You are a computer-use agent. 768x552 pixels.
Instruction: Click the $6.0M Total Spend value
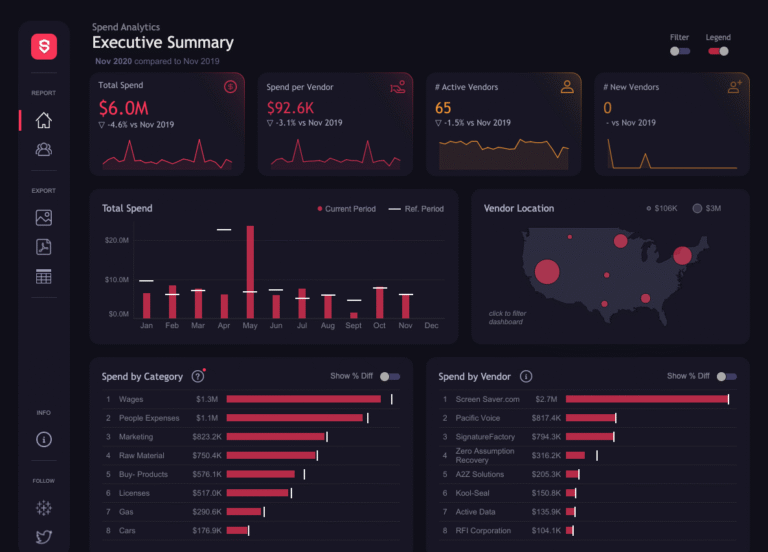click(x=123, y=108)
